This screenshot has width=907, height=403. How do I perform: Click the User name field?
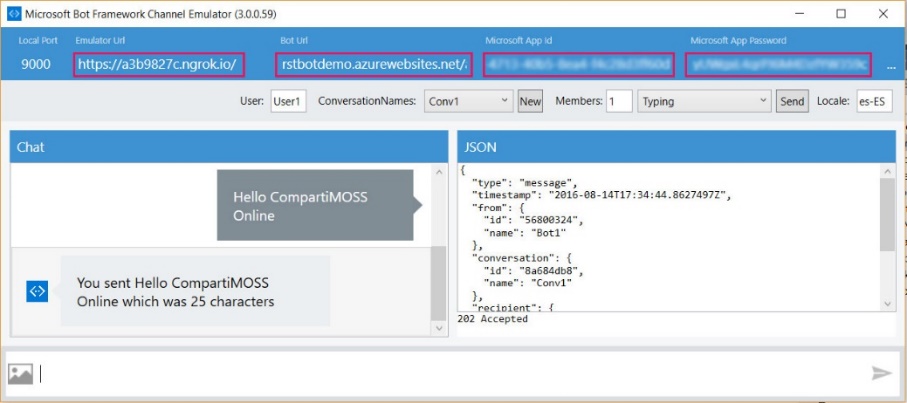[x=288, y=101]
